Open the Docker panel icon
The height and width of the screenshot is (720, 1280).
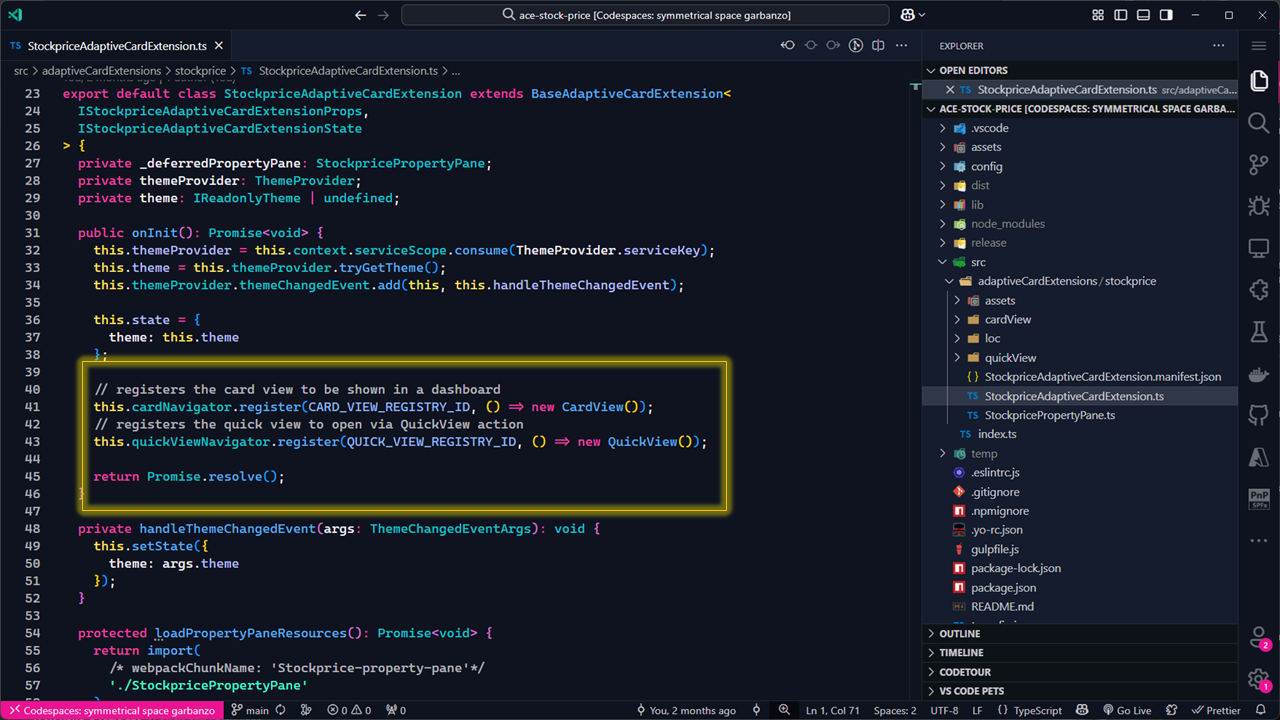coord(1258,374)
